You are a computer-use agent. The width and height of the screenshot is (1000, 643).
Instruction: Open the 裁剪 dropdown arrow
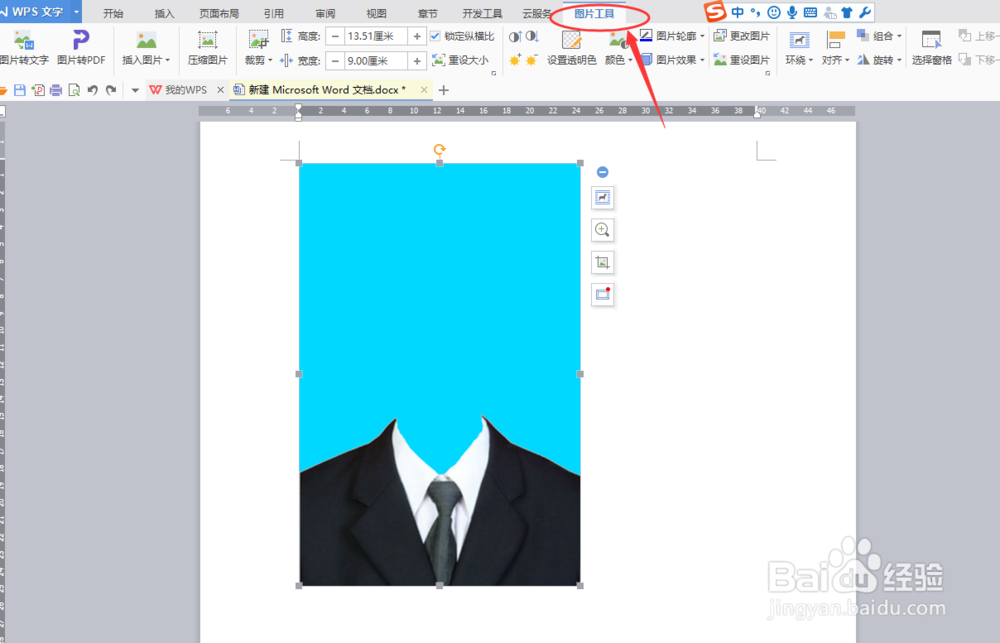[270, 61]
